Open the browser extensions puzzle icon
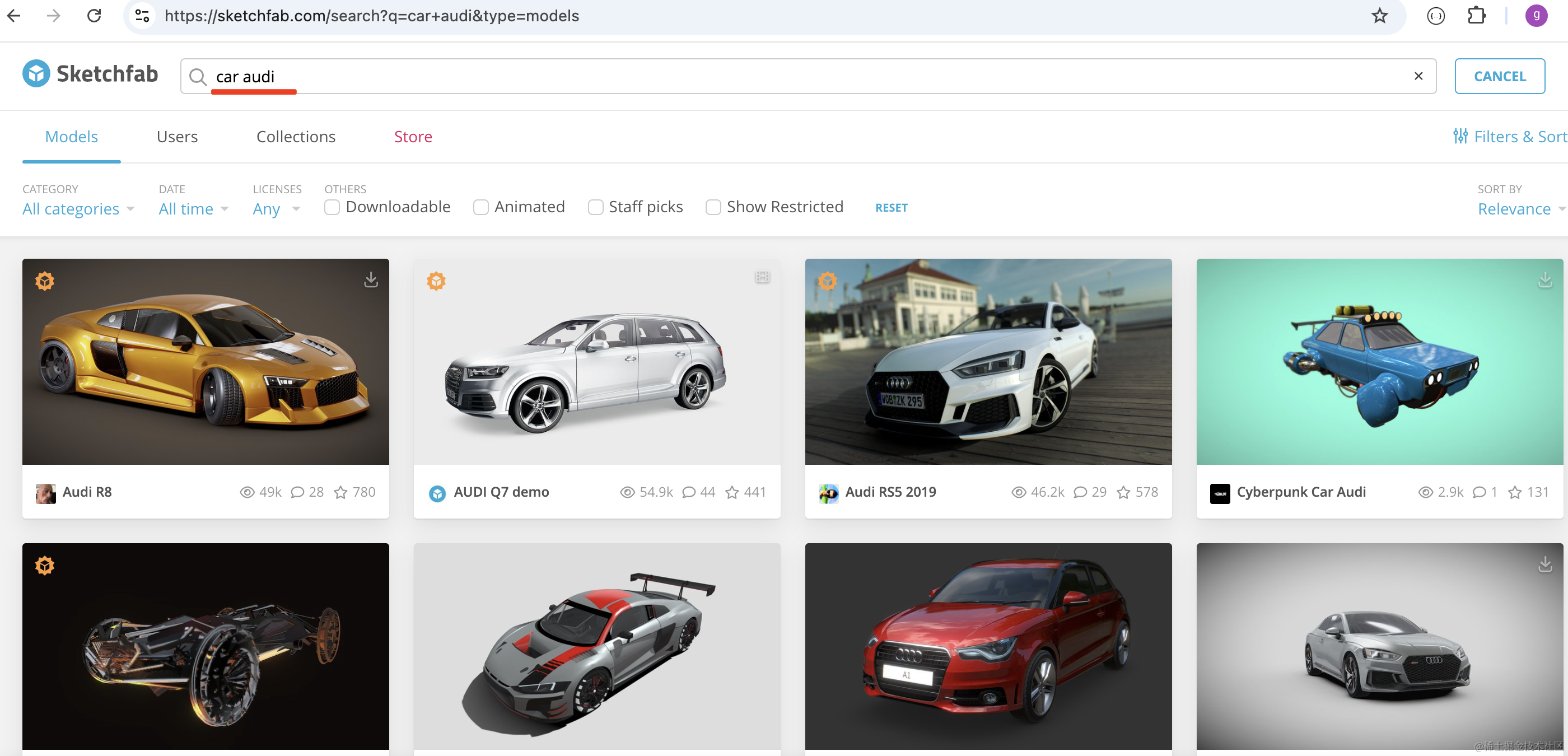1568x756 pixels. [1477, 16]
